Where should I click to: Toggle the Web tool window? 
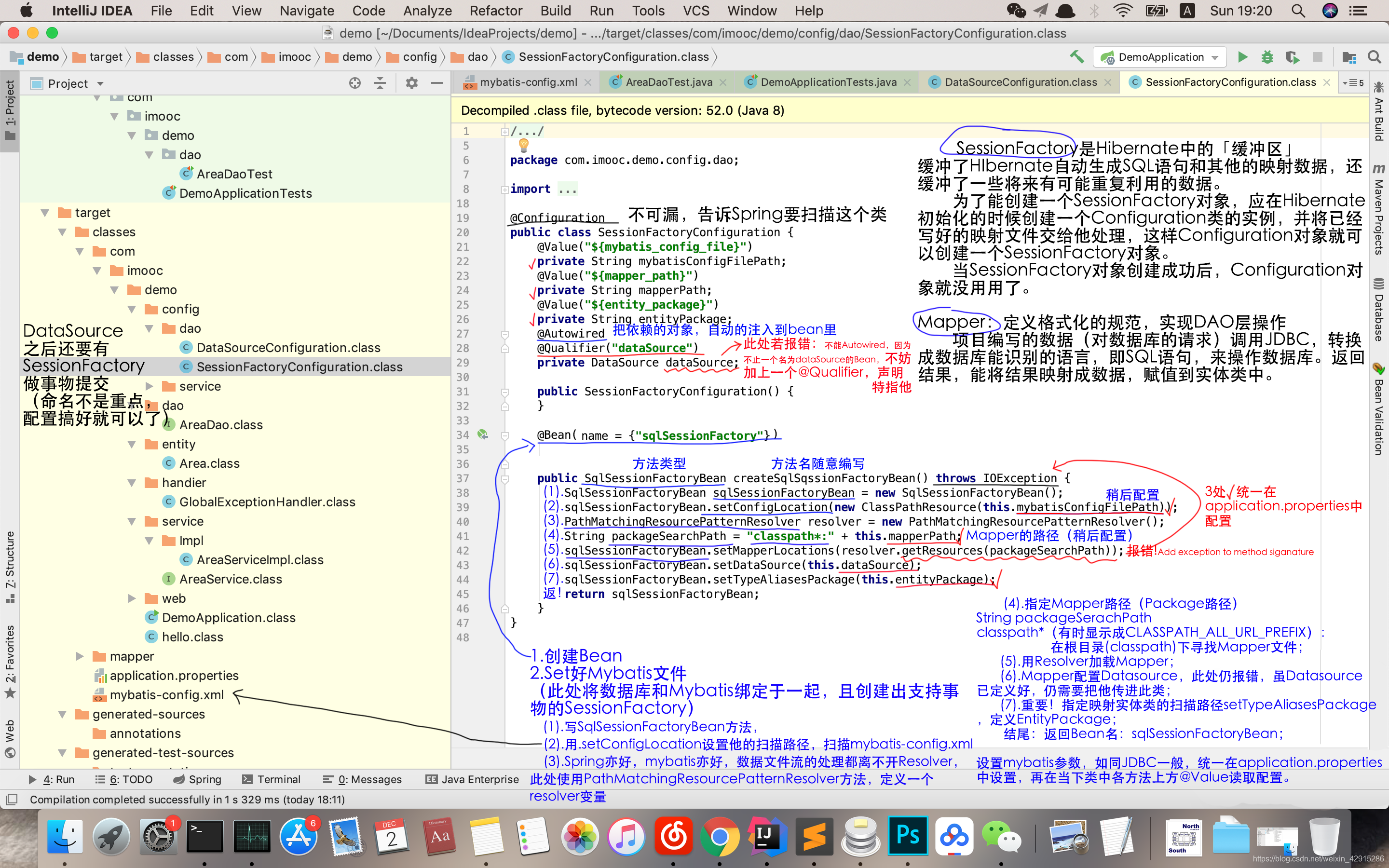(x=10, y=738)
